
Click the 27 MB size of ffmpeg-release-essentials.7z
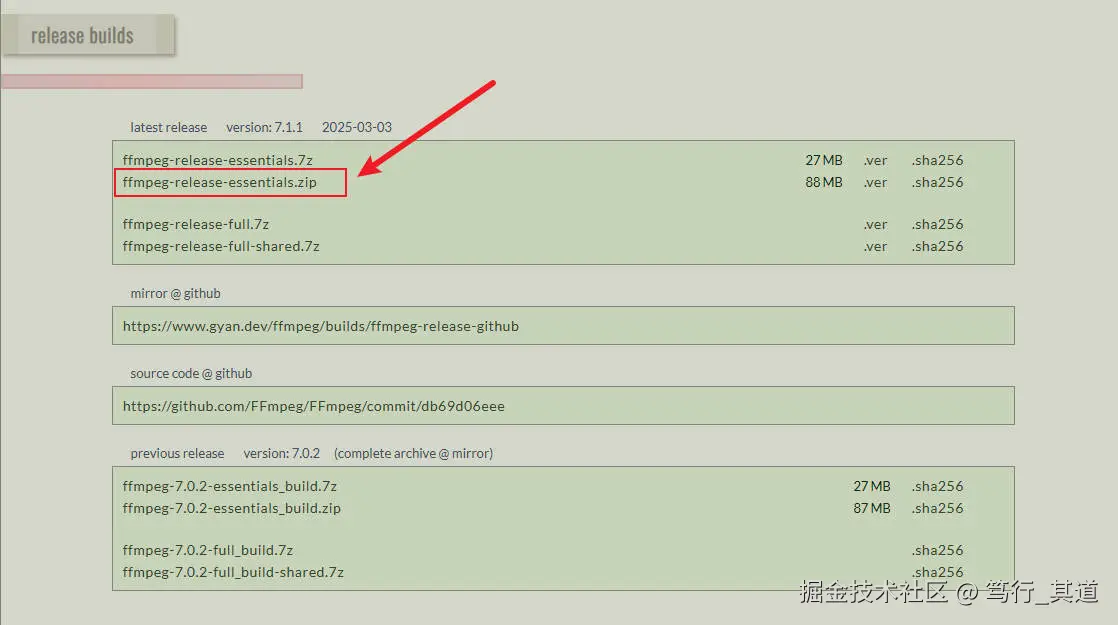coord(824,160)
